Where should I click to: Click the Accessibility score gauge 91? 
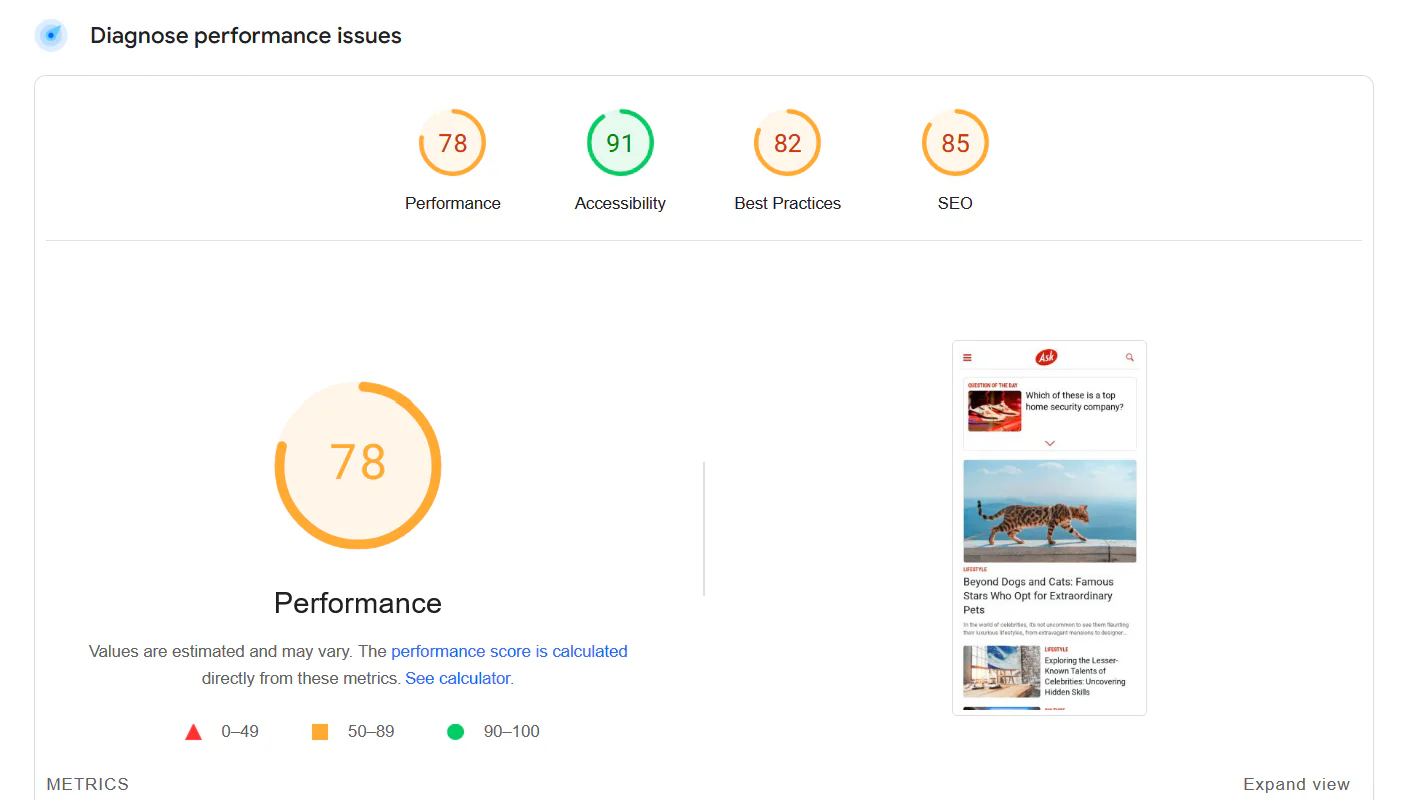coord(620,143)
